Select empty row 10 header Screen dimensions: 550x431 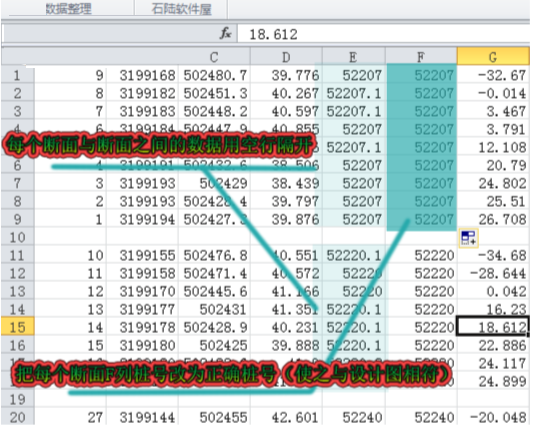click(x=18, y=237)
